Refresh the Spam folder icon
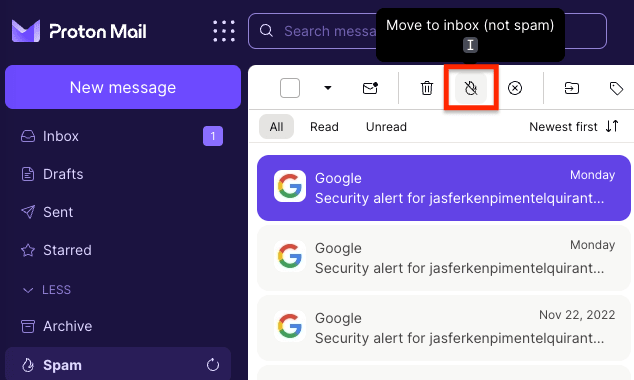The width and height of the screenshot is (634, 380). pyautogui.click(x=213, y=365)
